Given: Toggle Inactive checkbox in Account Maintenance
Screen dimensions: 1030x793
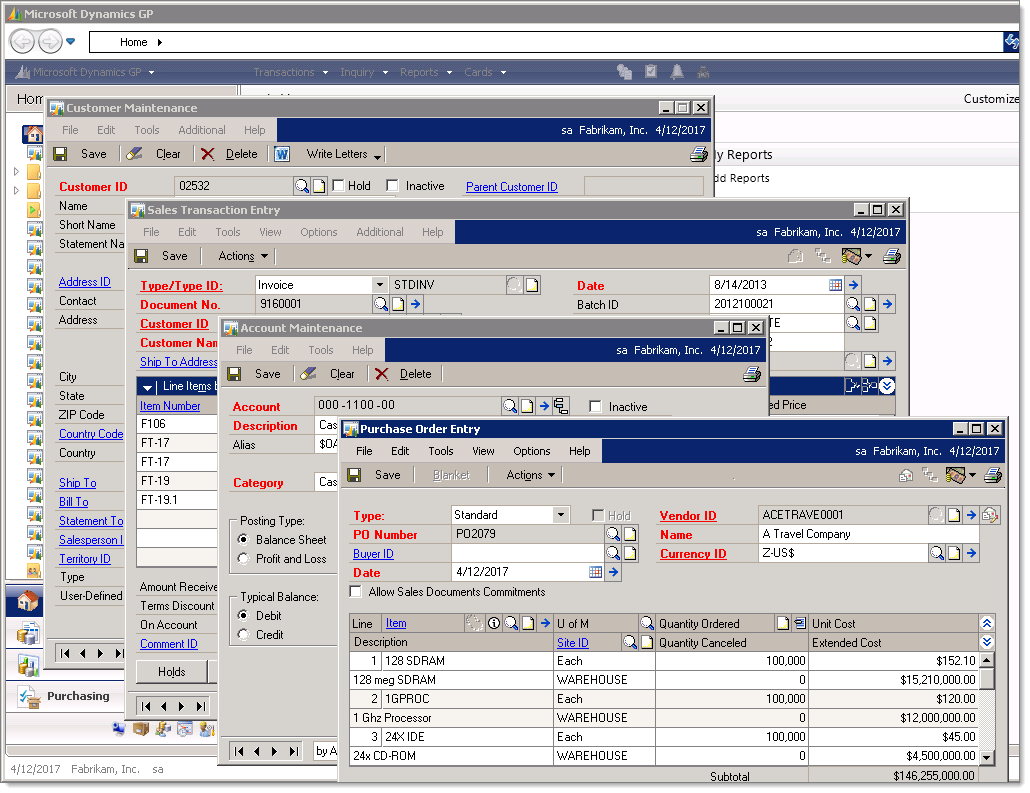Looking at the screenshot, I should click(x=595, y=407).
